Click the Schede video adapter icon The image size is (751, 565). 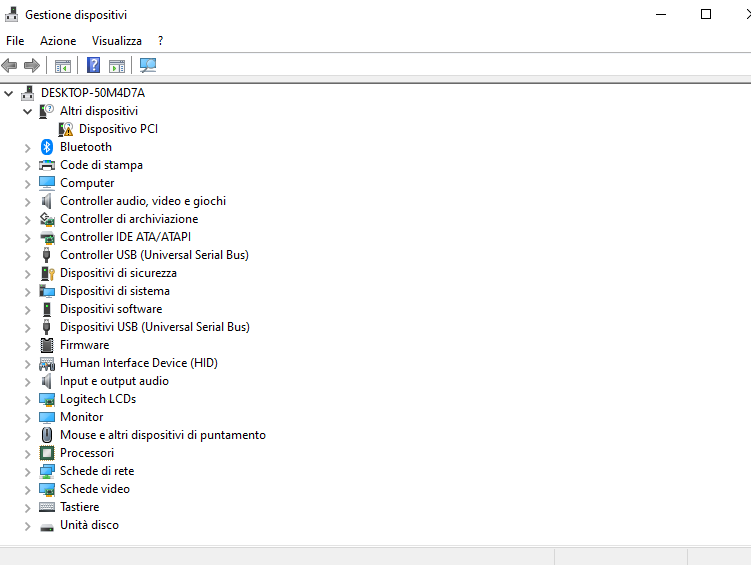pyautogui.click(x=47, y=489)
